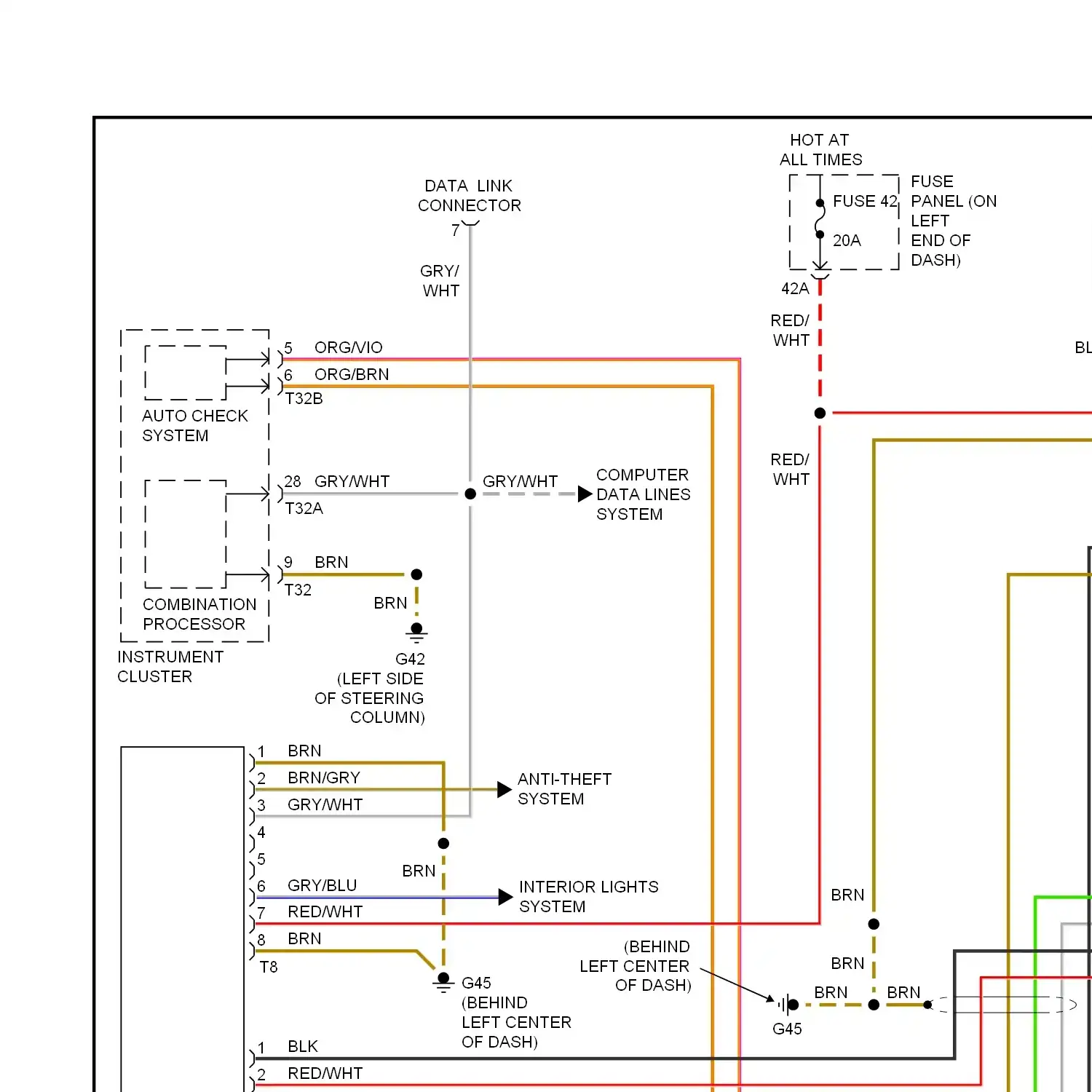Click the 'T8' connector label
This screenshot has width=1092, height=1092.
(x=269, y=968)
